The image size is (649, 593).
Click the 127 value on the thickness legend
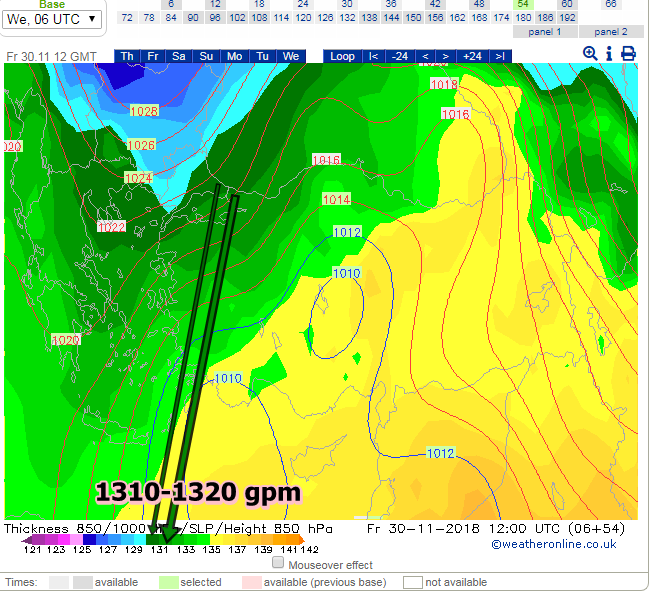[x=108, y=550]
